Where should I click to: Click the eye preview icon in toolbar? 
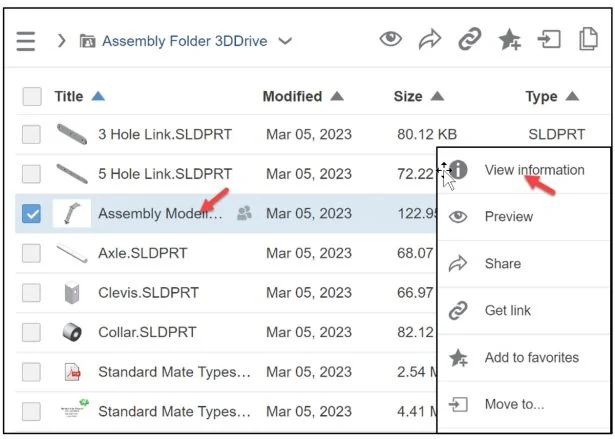tap(390, 40)
